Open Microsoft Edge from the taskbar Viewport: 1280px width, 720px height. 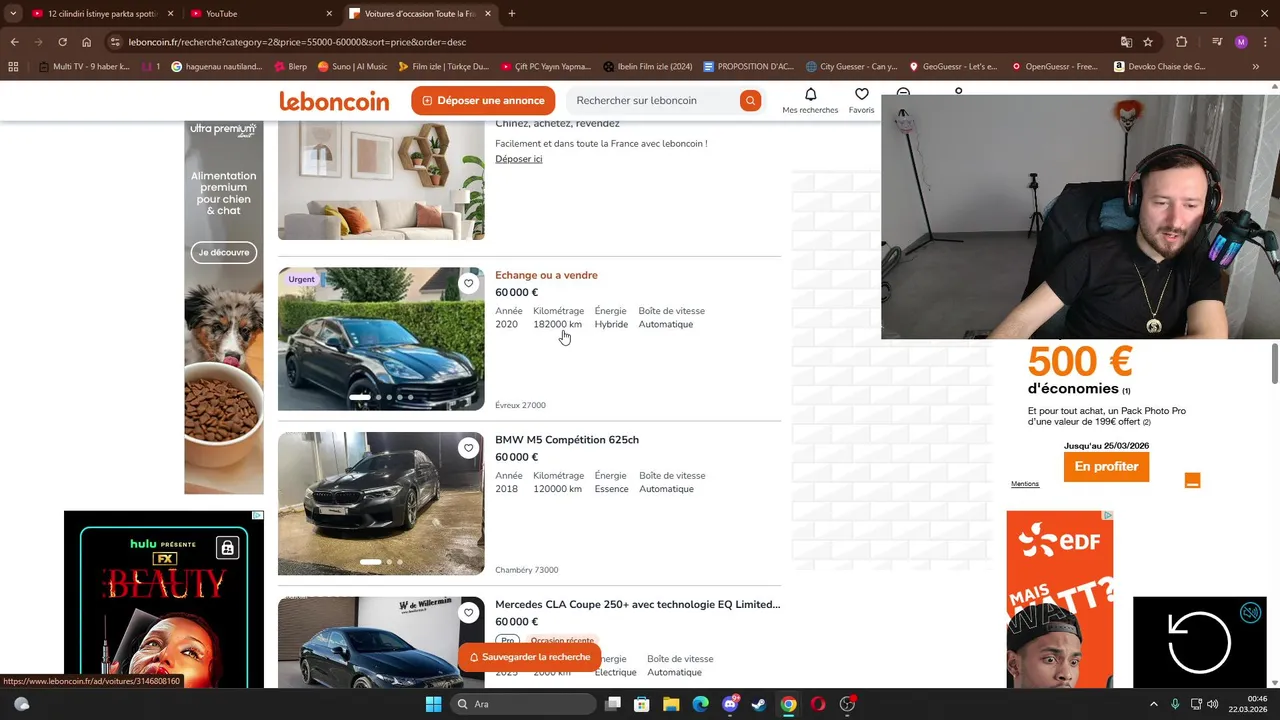(700, 704)
